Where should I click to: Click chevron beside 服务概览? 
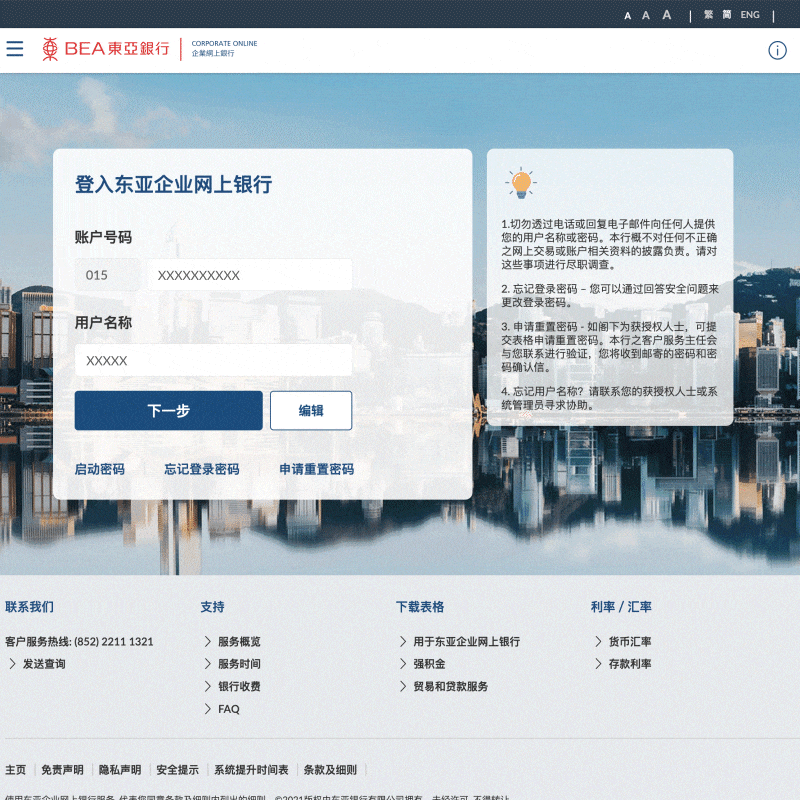208,641
